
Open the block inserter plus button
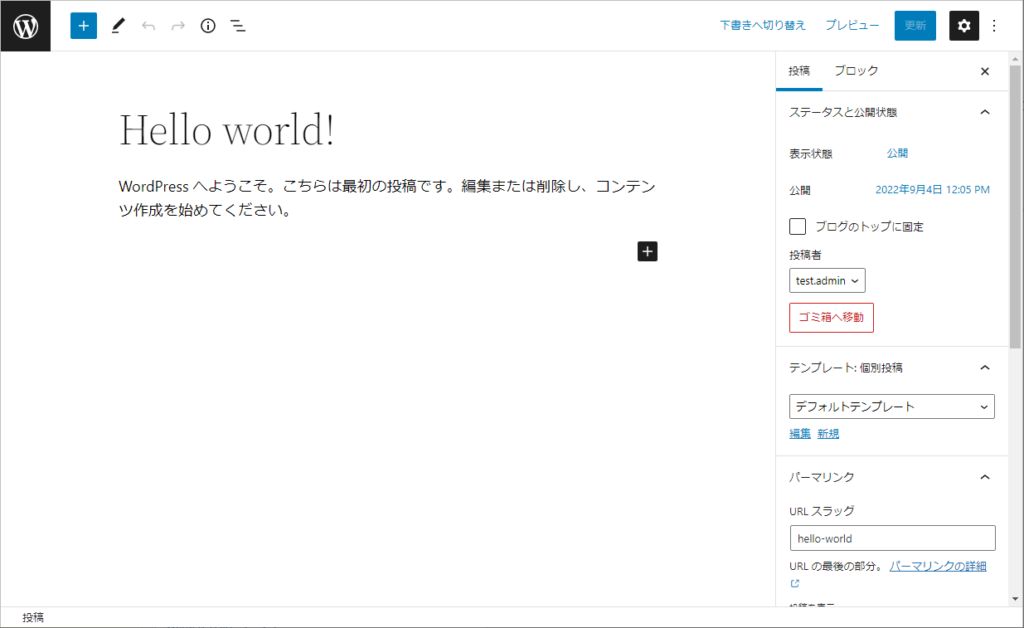click(83, 26)
